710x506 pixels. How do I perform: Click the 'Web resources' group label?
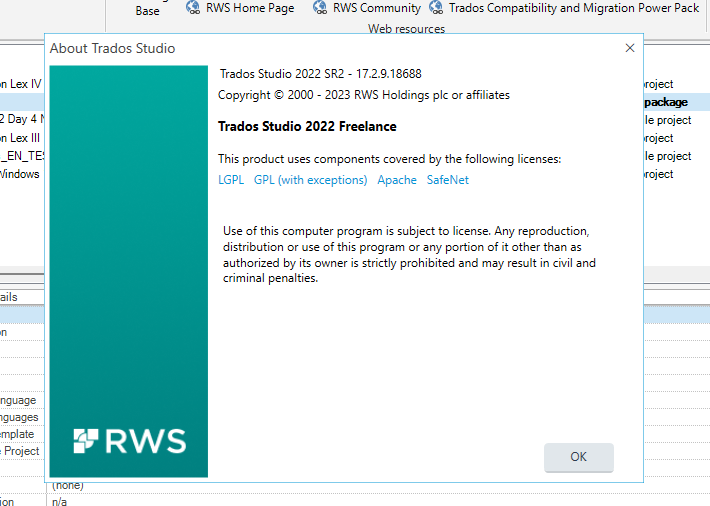(x=406, y=29)
